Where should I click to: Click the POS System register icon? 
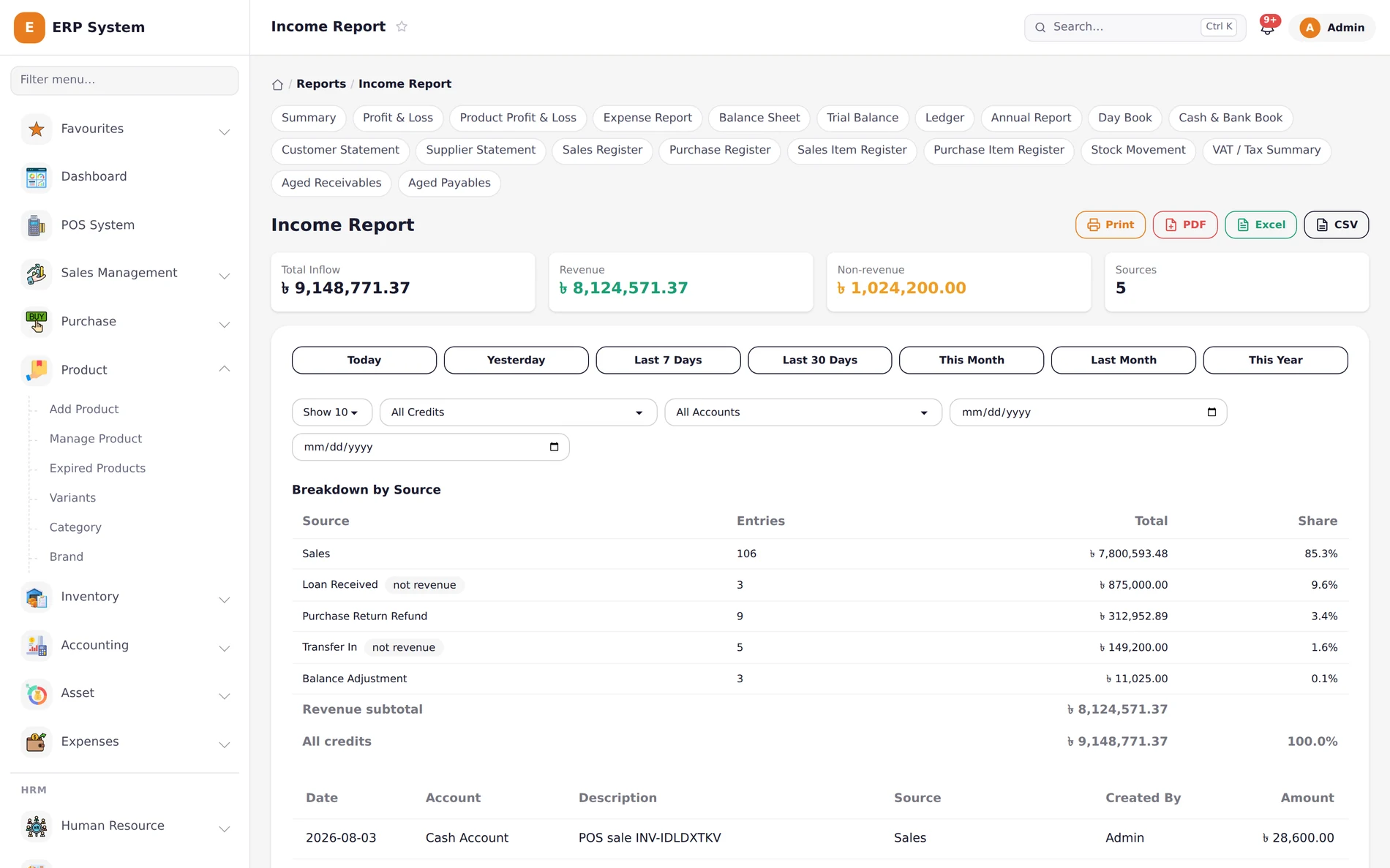pos(37,225)
